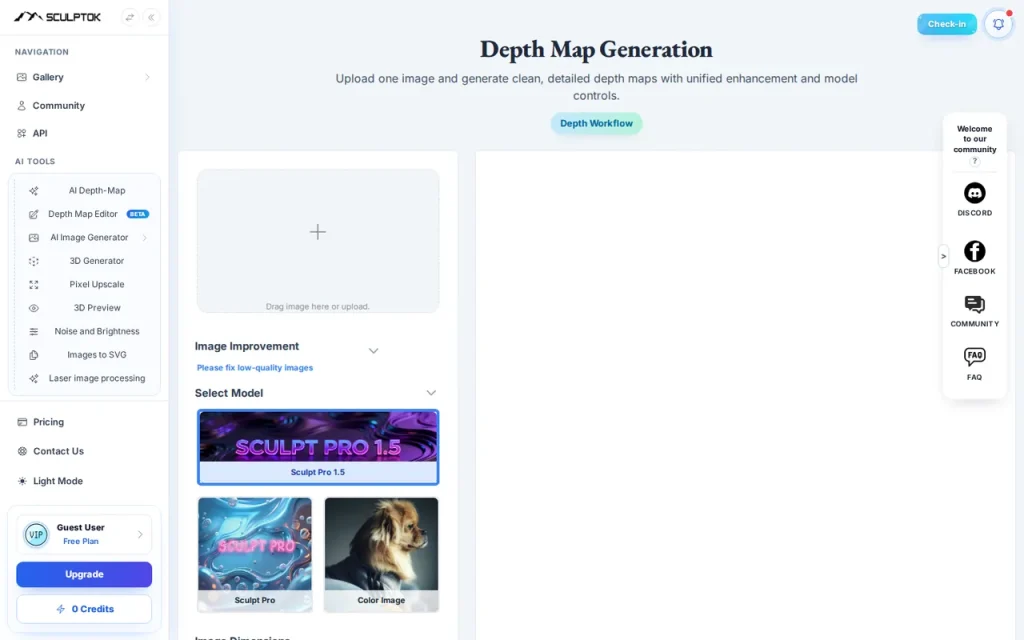This screenshot has width=1024, height=640.
Task: Click the swap arrows icon beside logo
Action: point(129,18)
